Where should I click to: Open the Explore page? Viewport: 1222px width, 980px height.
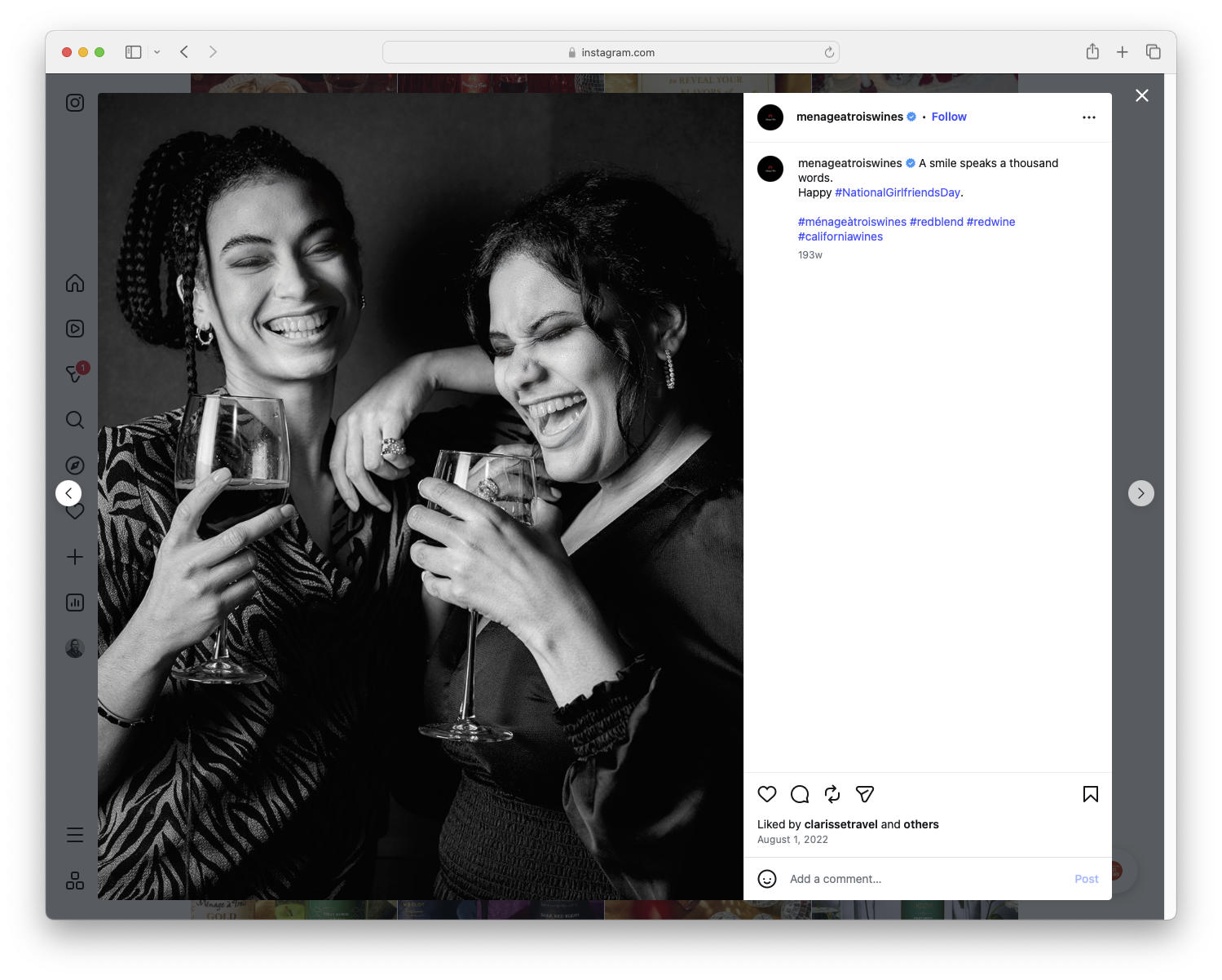click(x=74, y=465)
